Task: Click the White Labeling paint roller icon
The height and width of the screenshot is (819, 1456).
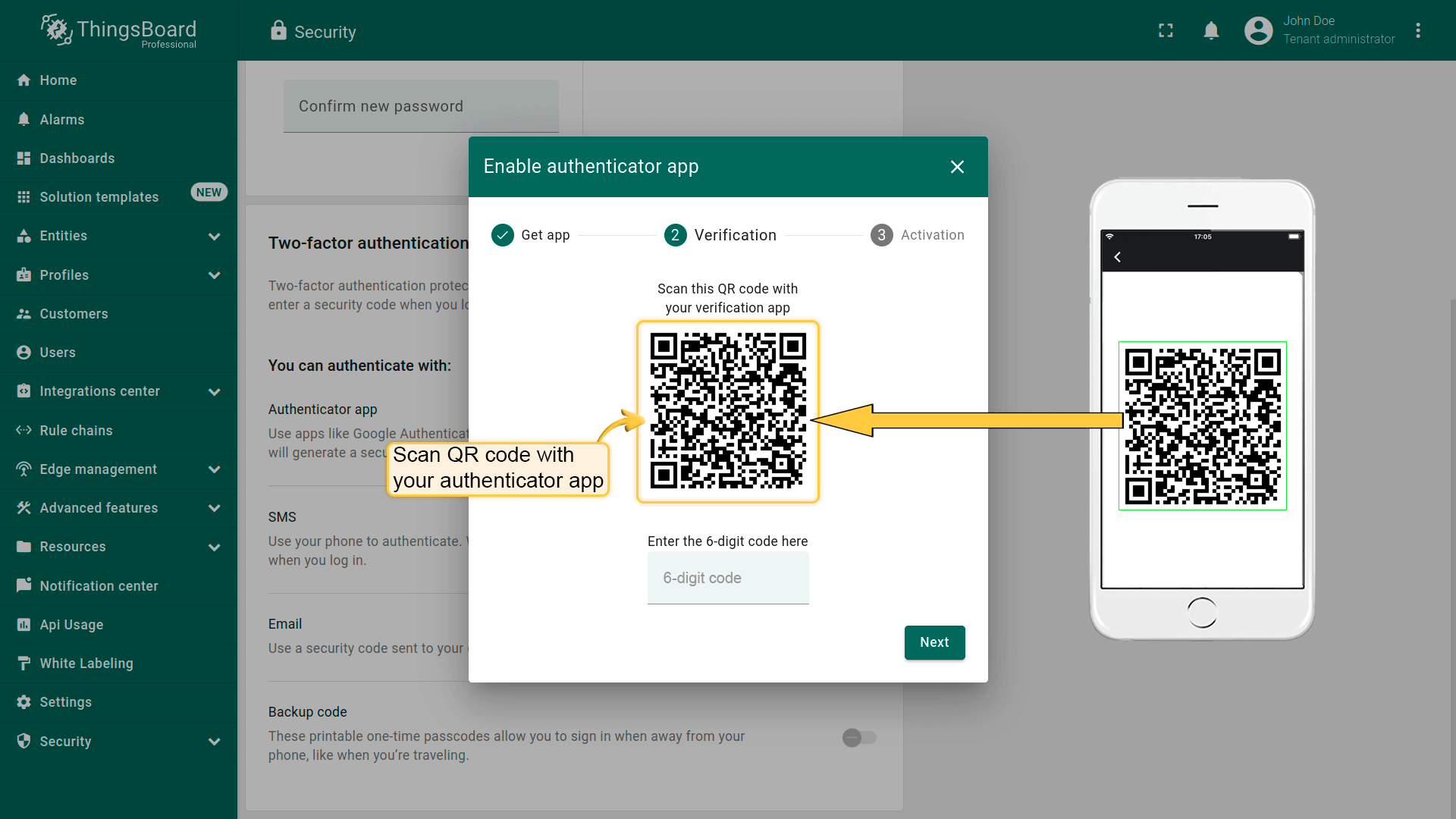Action: (24, 664)
